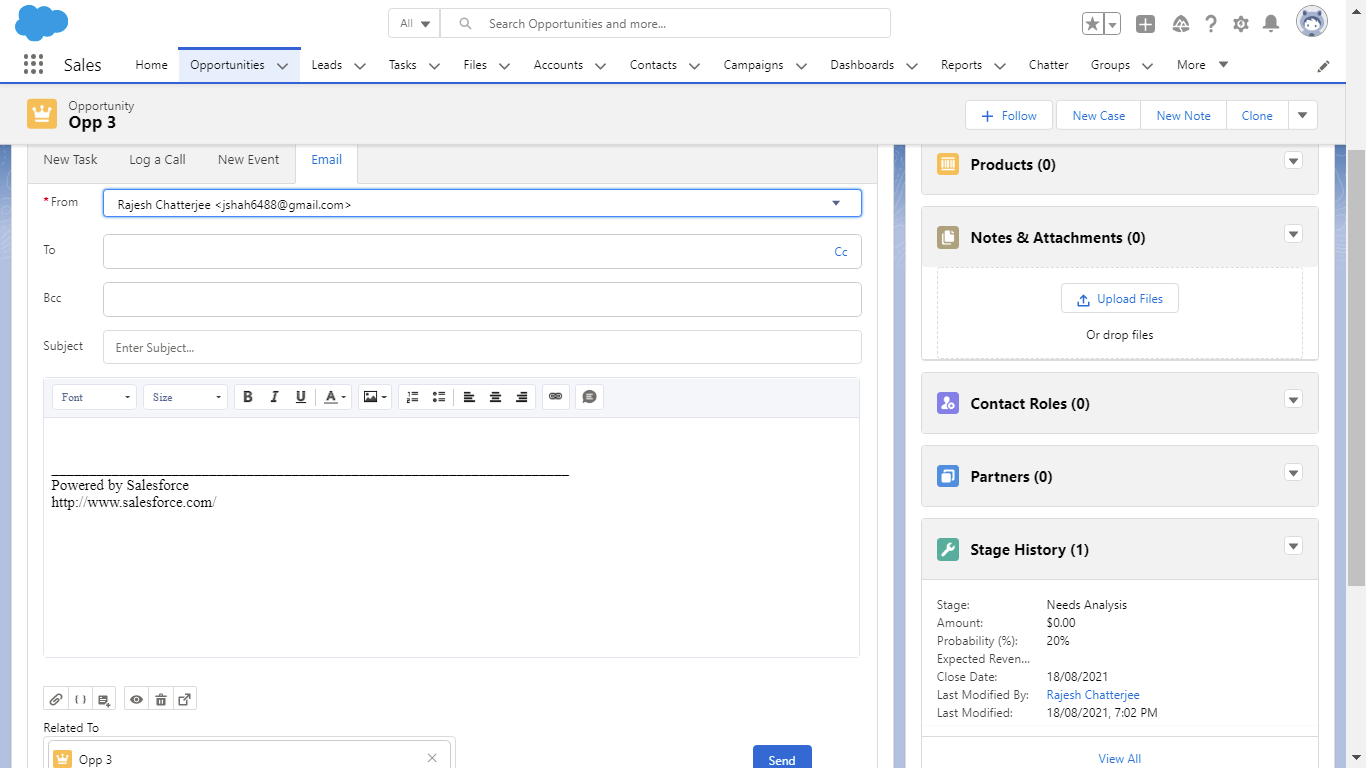Add this page to favorites star
This screenshot has height=768, width=1366.
pos(1093,24)
